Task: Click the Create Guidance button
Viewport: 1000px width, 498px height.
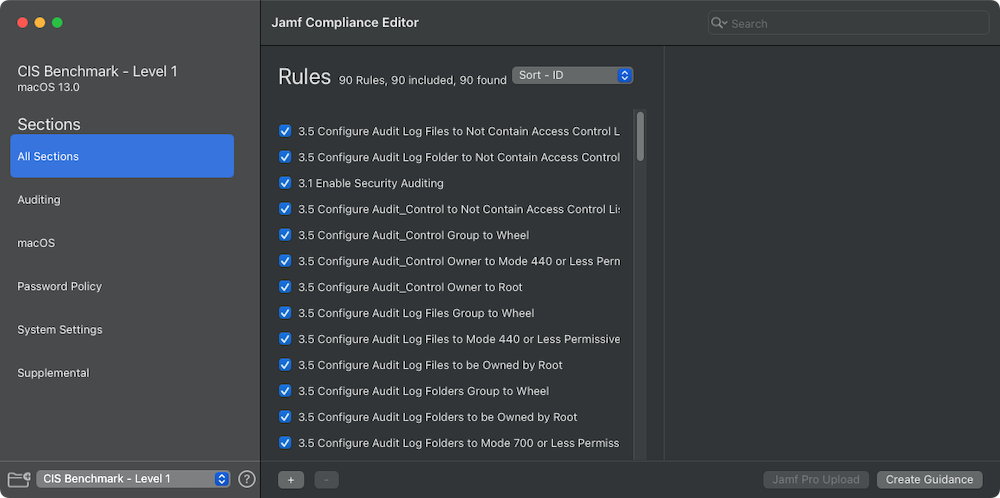Action: coord(929,480)
